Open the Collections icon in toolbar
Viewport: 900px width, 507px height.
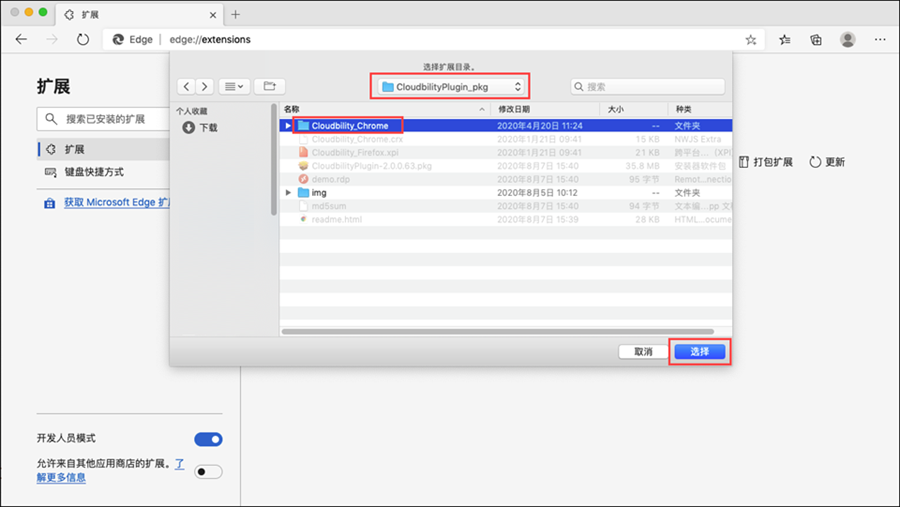(x=816, y=40)
